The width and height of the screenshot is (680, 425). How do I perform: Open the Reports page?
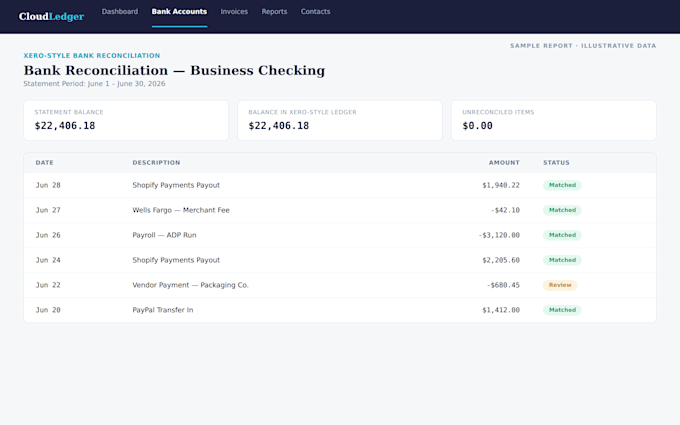(x=274, y=12)
